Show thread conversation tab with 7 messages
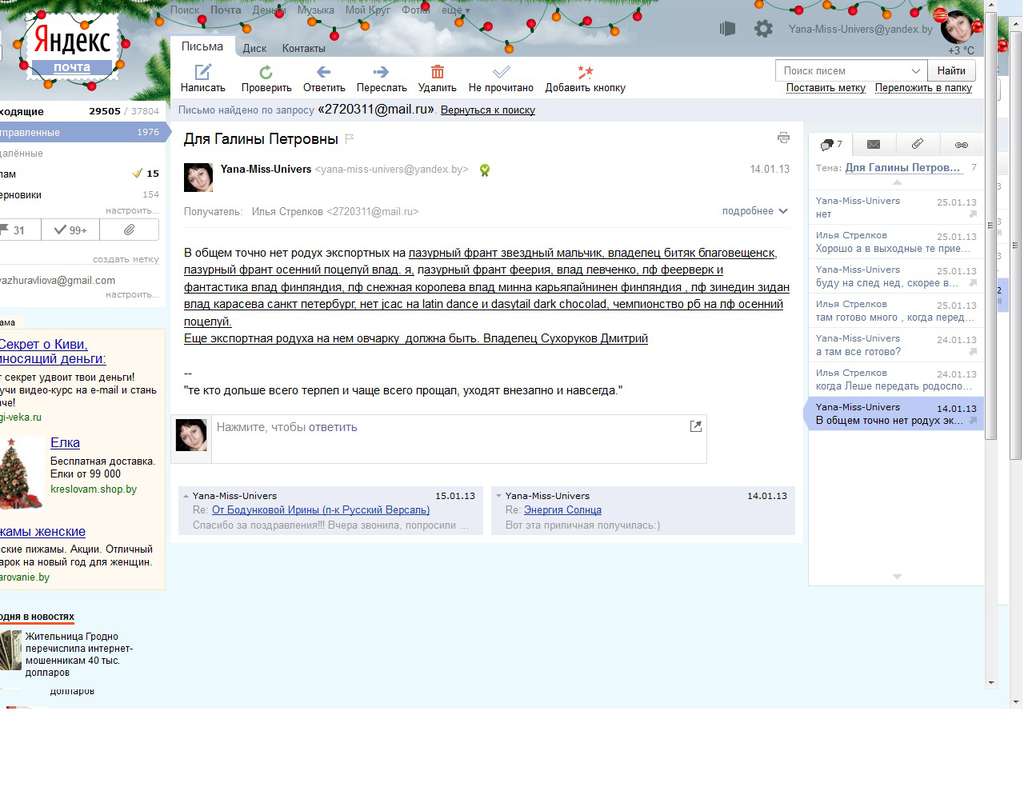This screenshot has width=1024, height=787. point(831,144)
